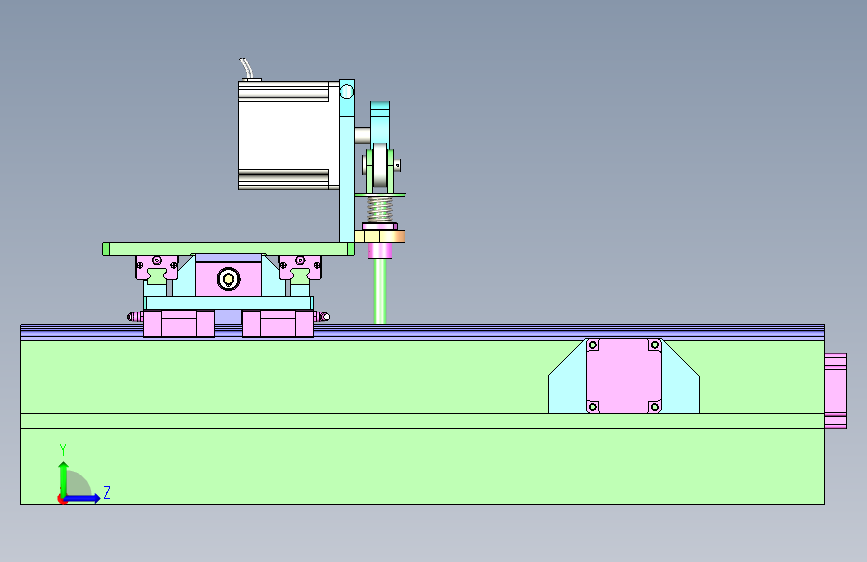
Task: Select the white stepper motor body
Action: pyautogui.click(x=288, y=136)
